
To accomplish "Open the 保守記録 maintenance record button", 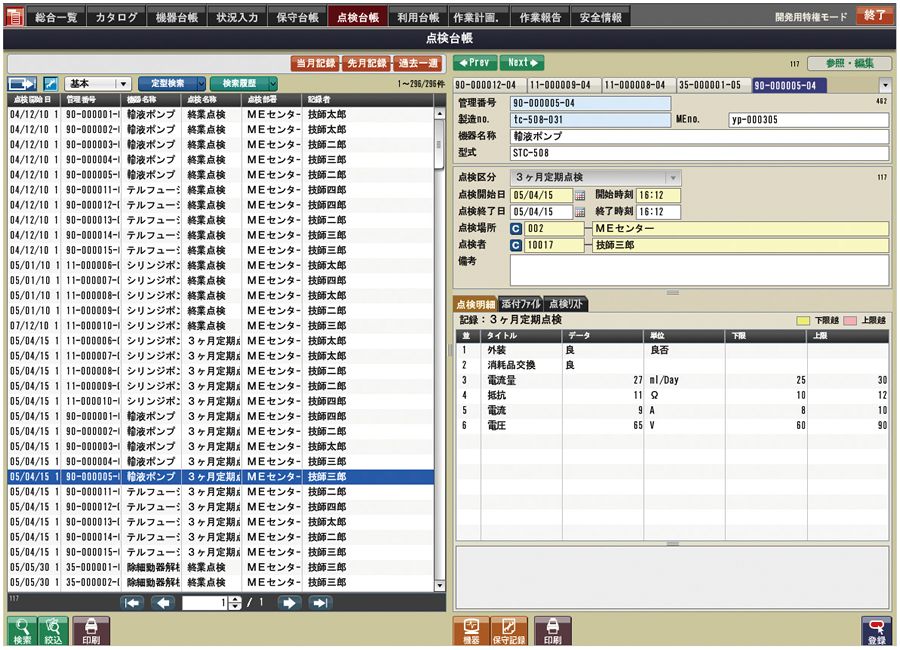I will click(509, 632).
